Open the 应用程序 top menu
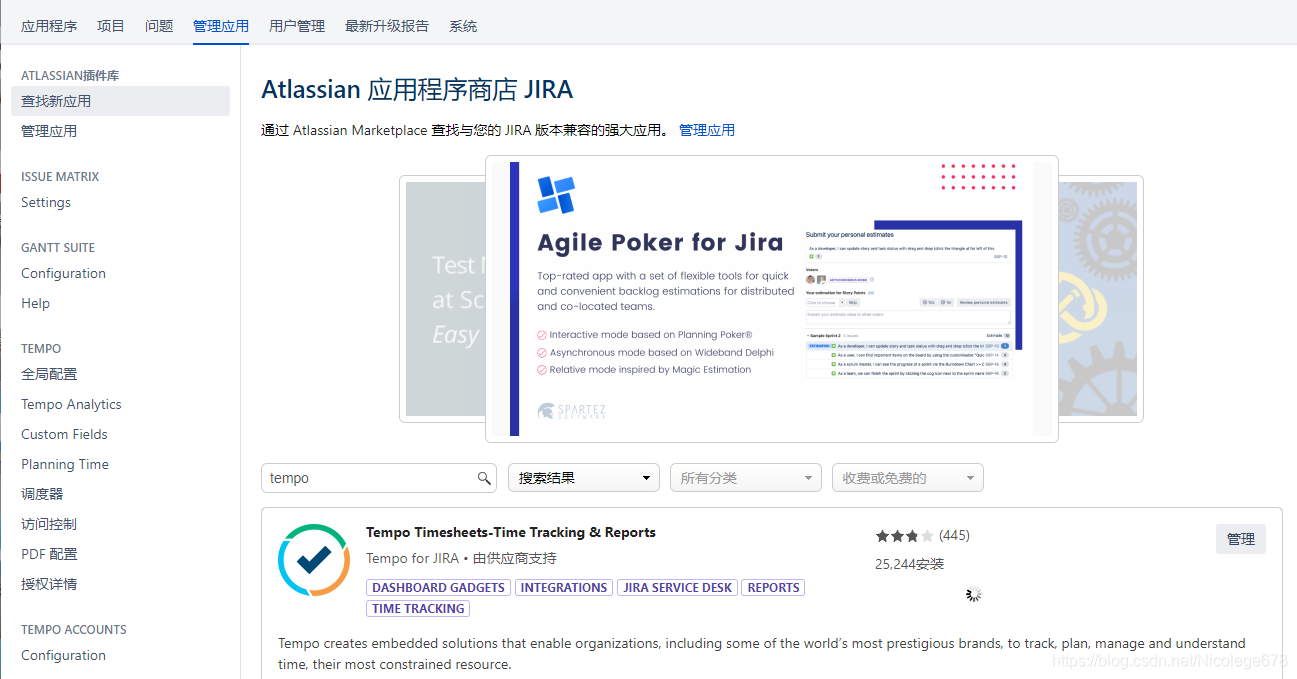The width and height of the screenshot is (1297, 679). [x=49, y=26]
